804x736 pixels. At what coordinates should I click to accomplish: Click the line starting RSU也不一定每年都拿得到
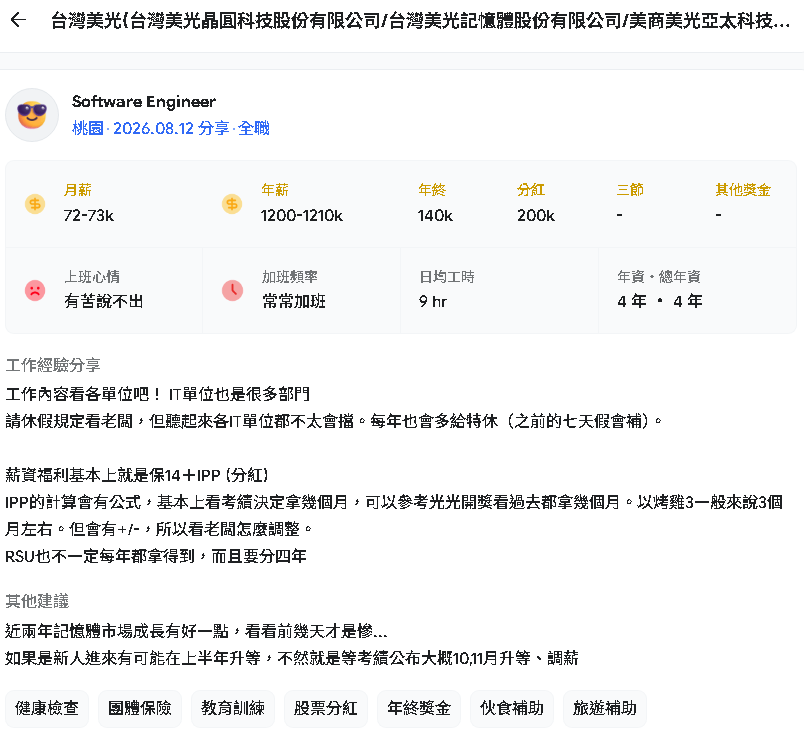coord(156,556)
